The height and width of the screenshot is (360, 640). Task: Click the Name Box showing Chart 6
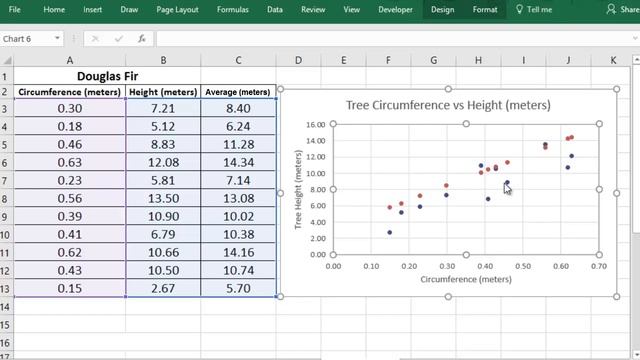(27, 39)
